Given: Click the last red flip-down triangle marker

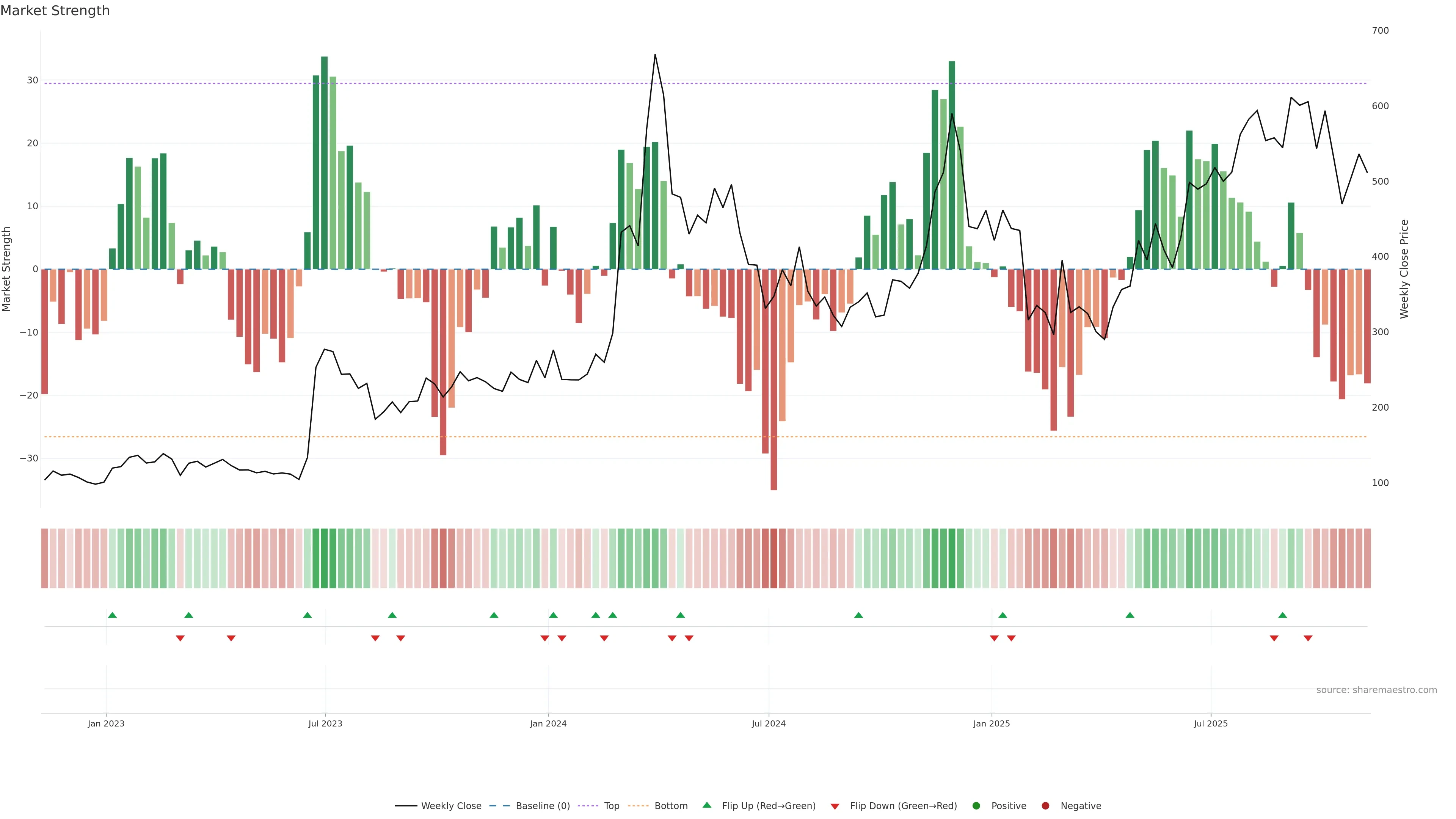Looking at the screenshot, I should (x=1308, y=638).
